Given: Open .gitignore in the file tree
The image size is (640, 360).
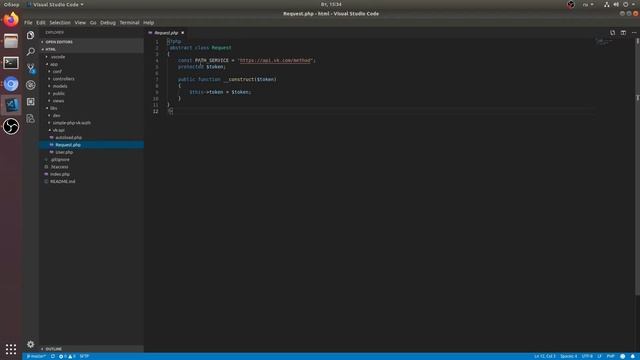Looking at the screenshot, I should tap(91, 160).
